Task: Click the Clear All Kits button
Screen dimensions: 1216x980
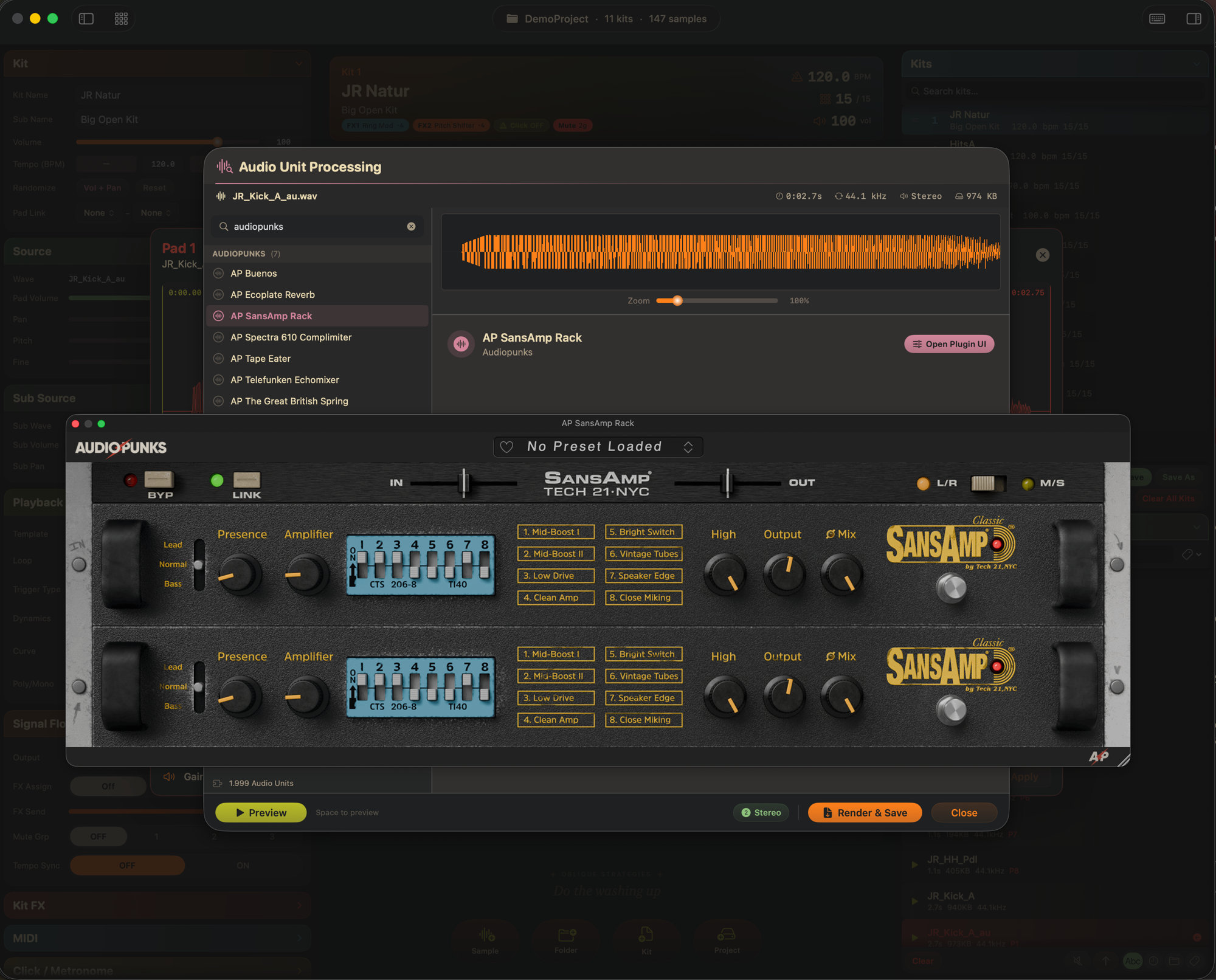Action: coord(1168,499)
